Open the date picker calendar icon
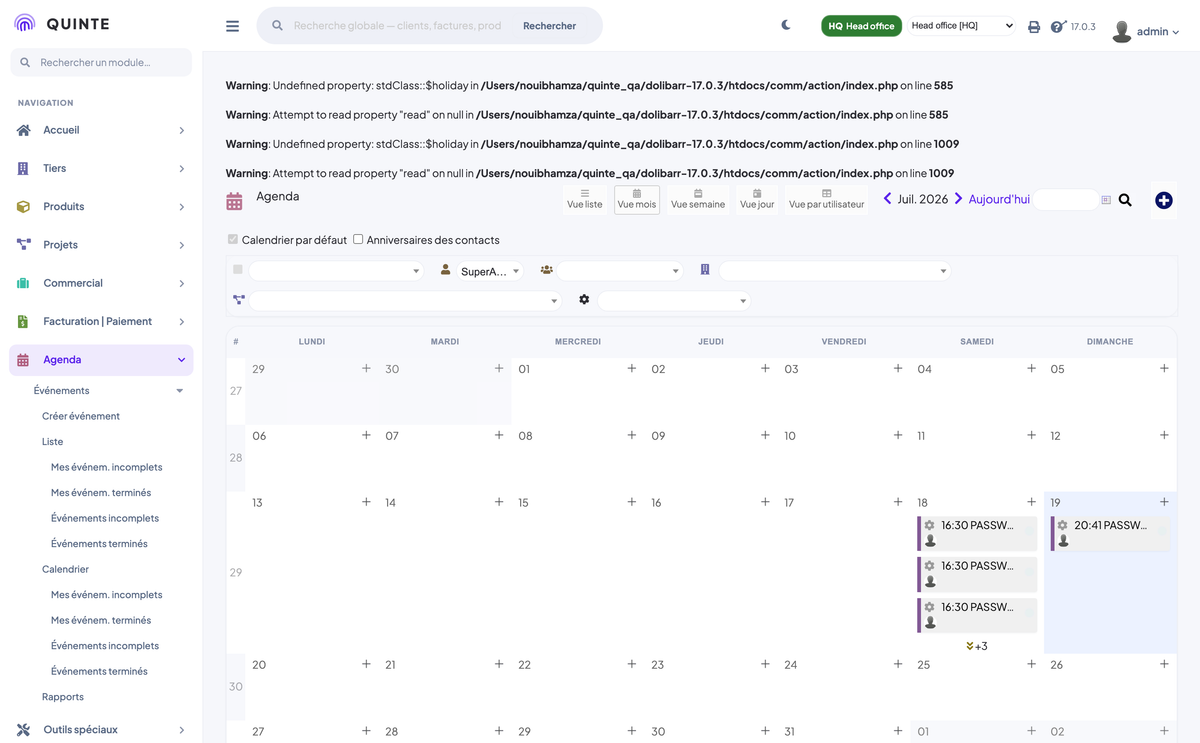Viewport: 1200px width, 743px height. [x=1106, y=200]
